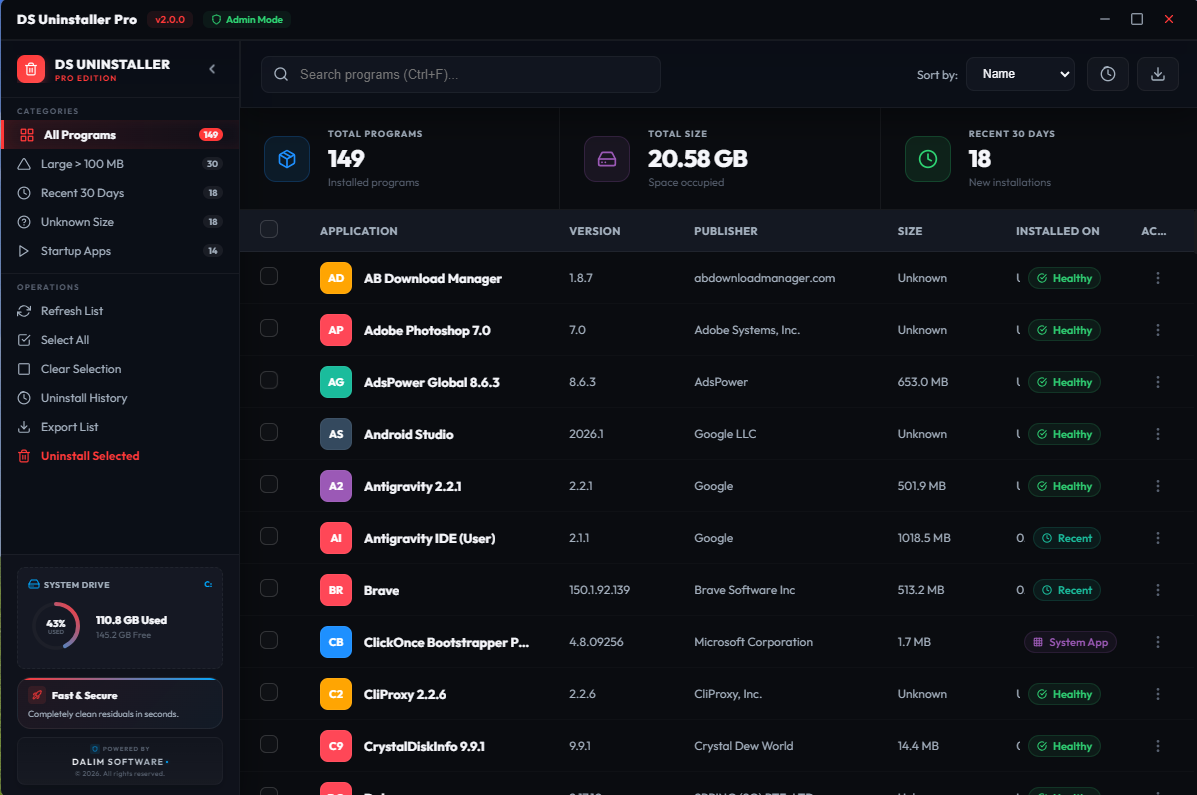This screenshot has height=795, width=1197.
Task: Check the Antigravity IDE (User) checkbox
Action: coord(269,536)
